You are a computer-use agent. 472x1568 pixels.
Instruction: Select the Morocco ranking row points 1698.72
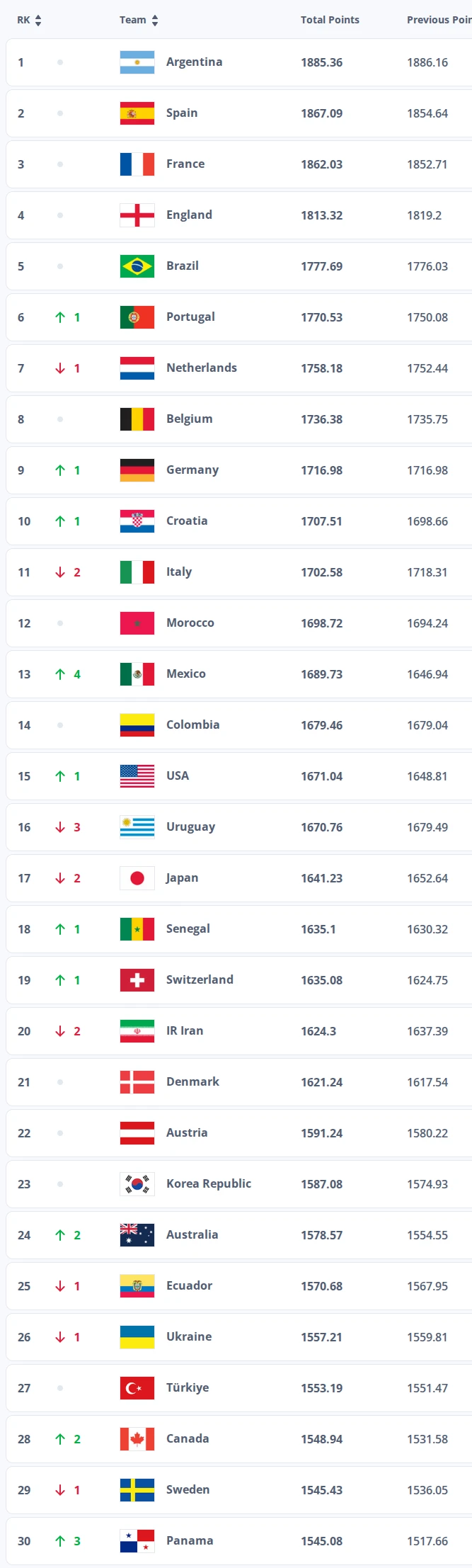point(321,623)
